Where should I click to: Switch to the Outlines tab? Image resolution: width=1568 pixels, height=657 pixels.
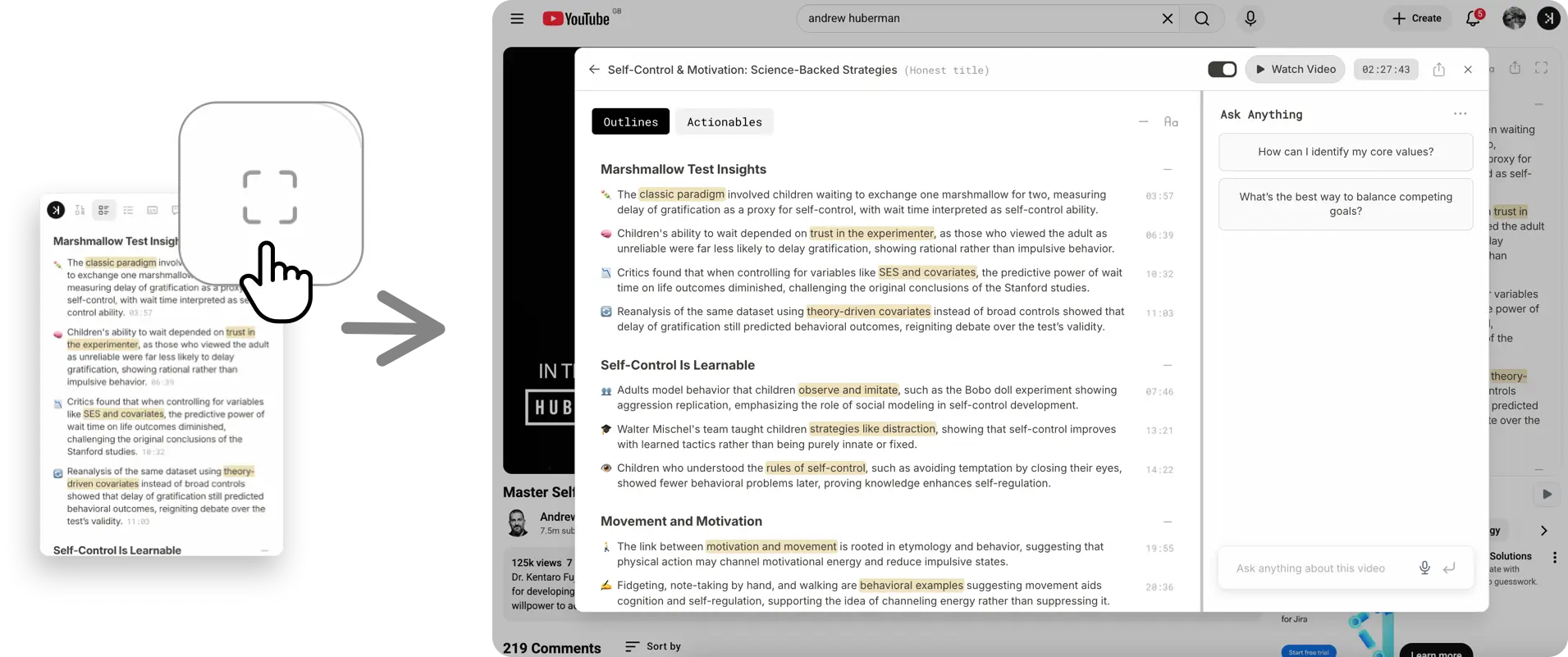(x=630, y=121)
